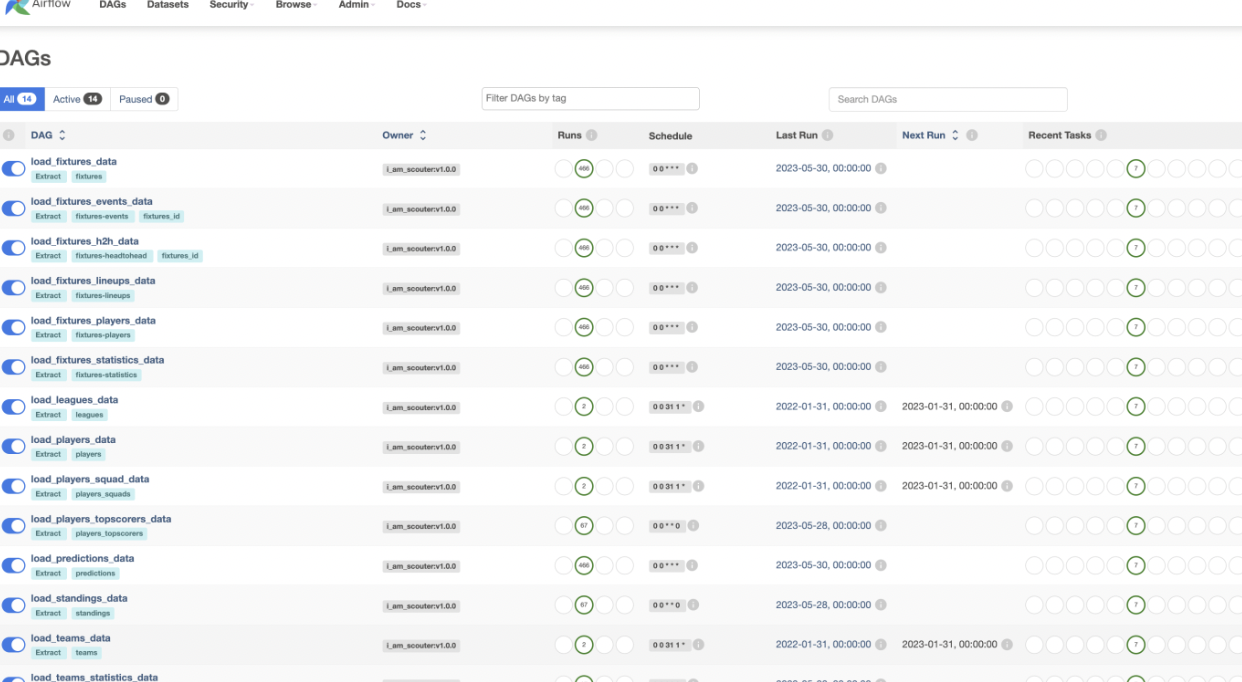Click the info icon beside the Last Run header
This screenshot has height=682, width=1242.
coord(828,135)
